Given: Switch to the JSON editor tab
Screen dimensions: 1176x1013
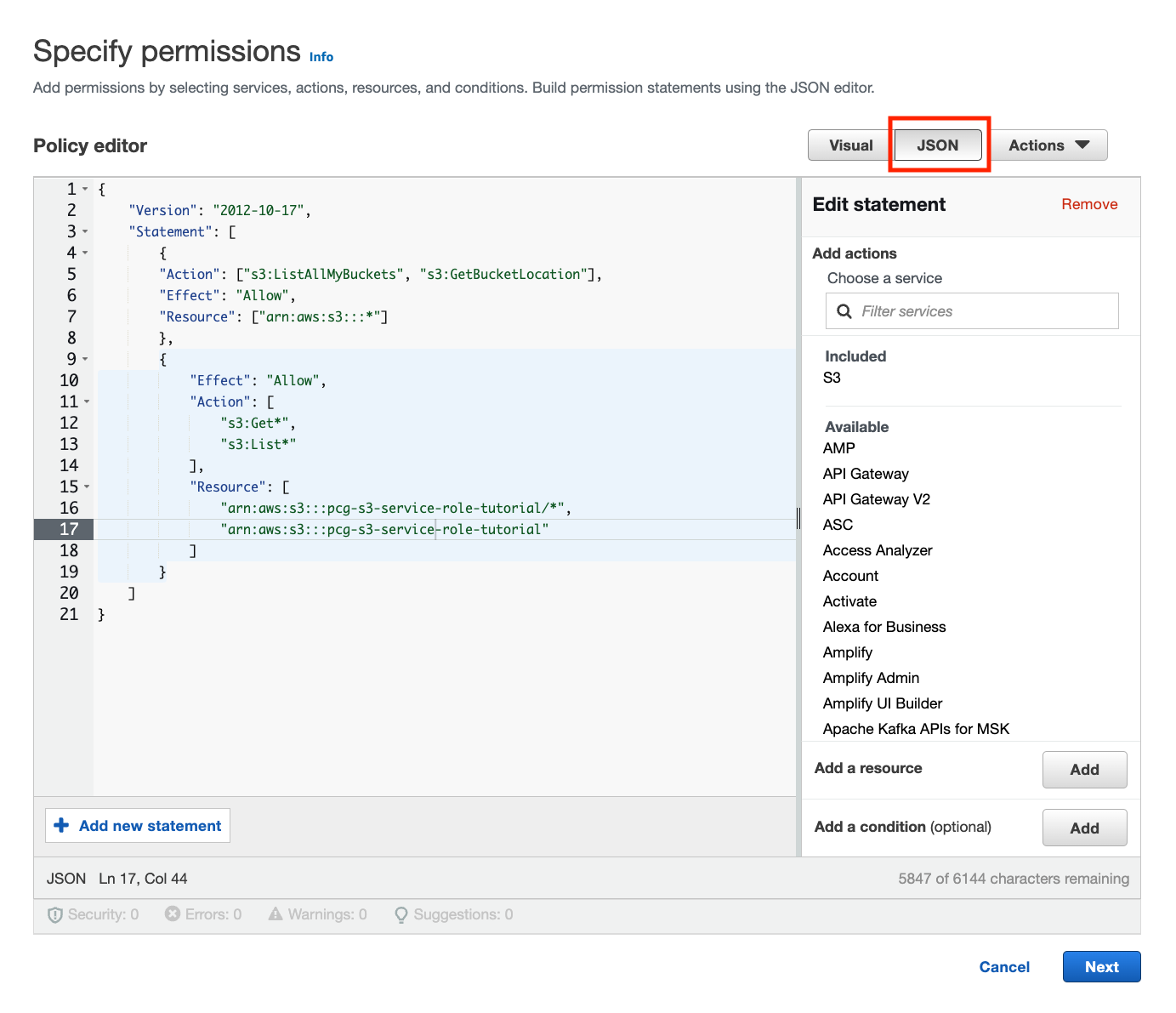Looking at the screenshot, I should [x=938, y=145].
